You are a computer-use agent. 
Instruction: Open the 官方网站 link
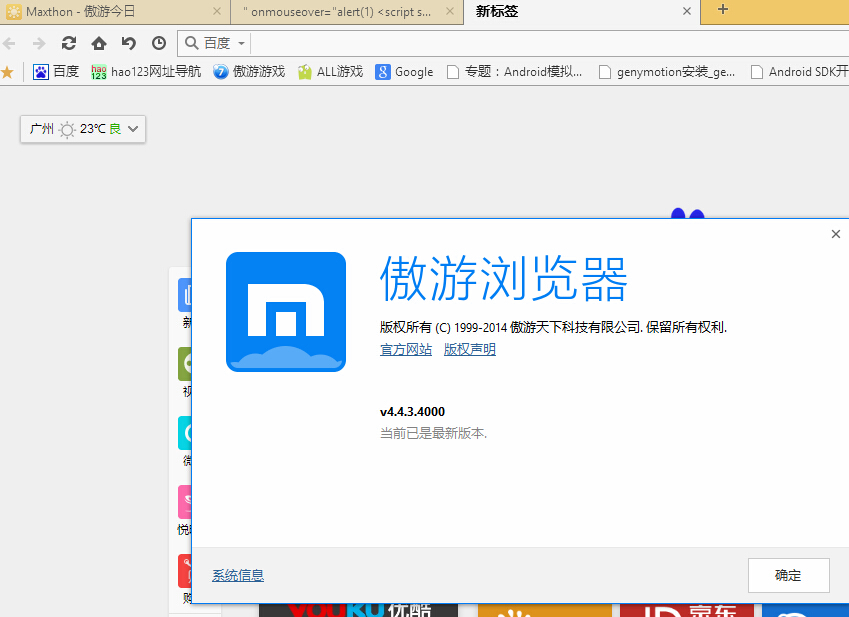[406, 350]
